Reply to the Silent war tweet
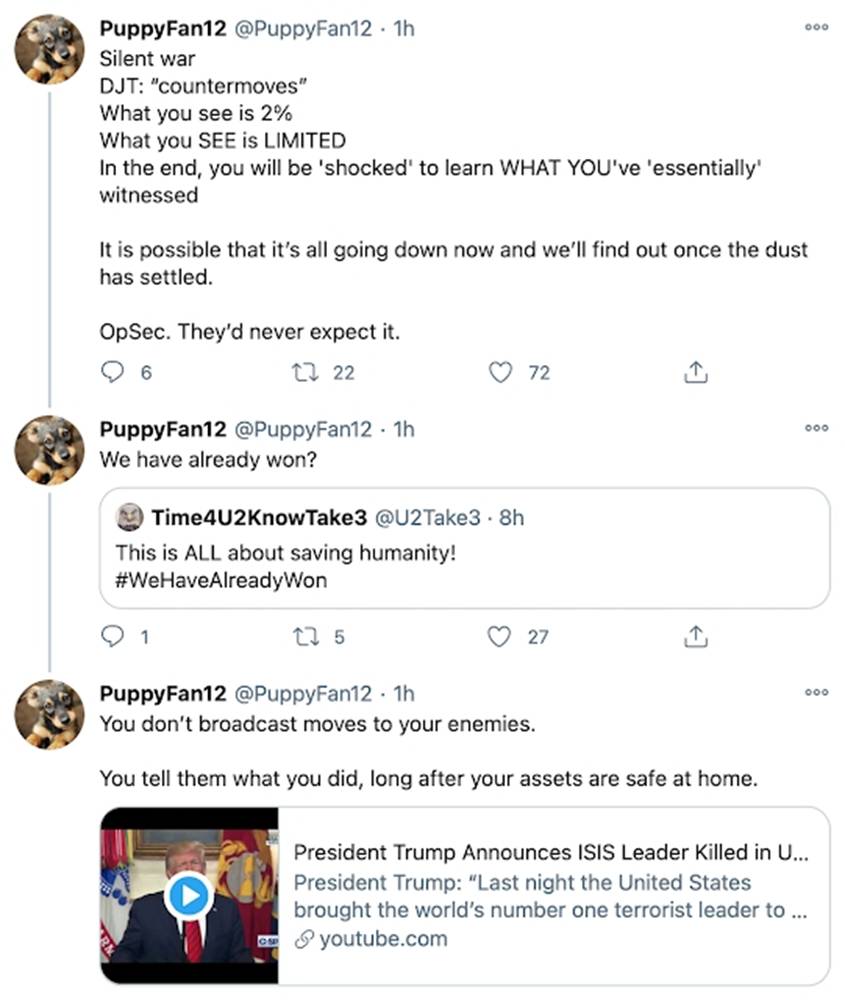 110,371
